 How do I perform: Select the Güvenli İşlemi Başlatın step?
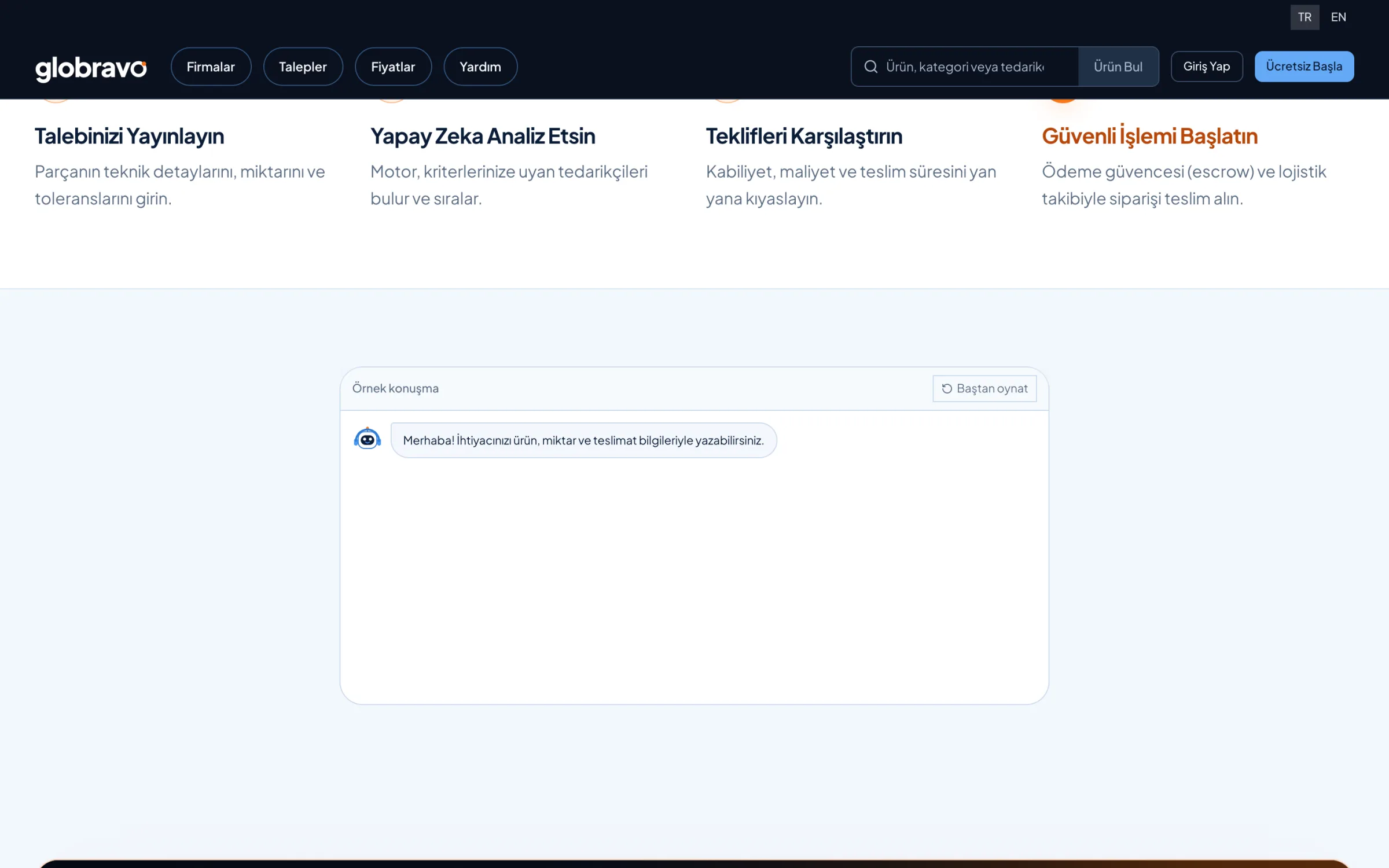click(x=1150, y=136)
